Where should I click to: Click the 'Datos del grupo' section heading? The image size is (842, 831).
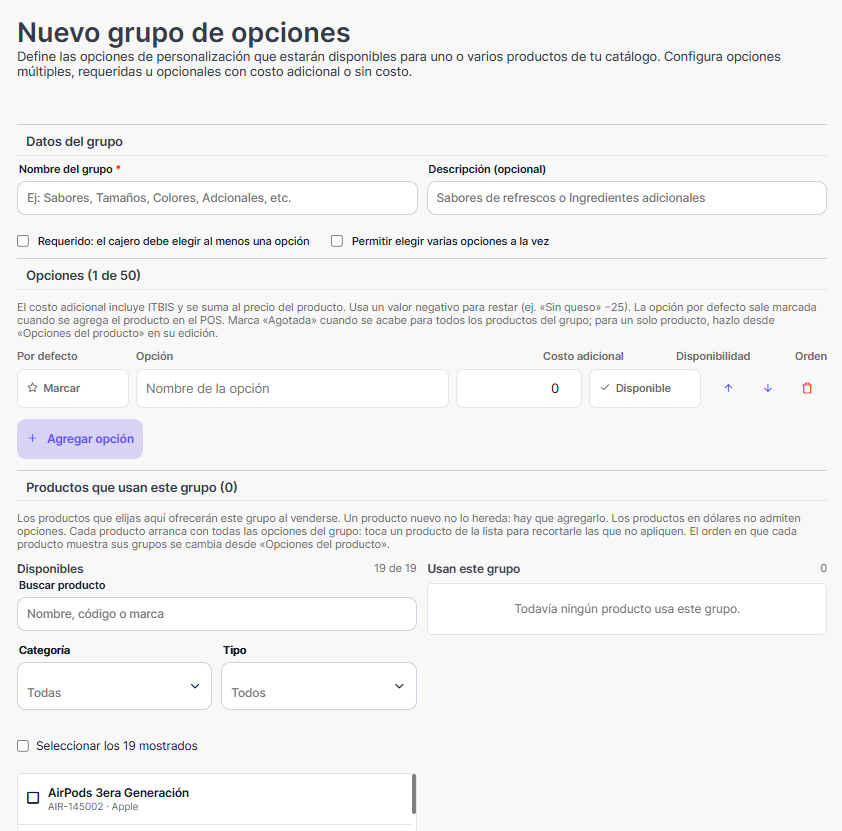(74, 142)
